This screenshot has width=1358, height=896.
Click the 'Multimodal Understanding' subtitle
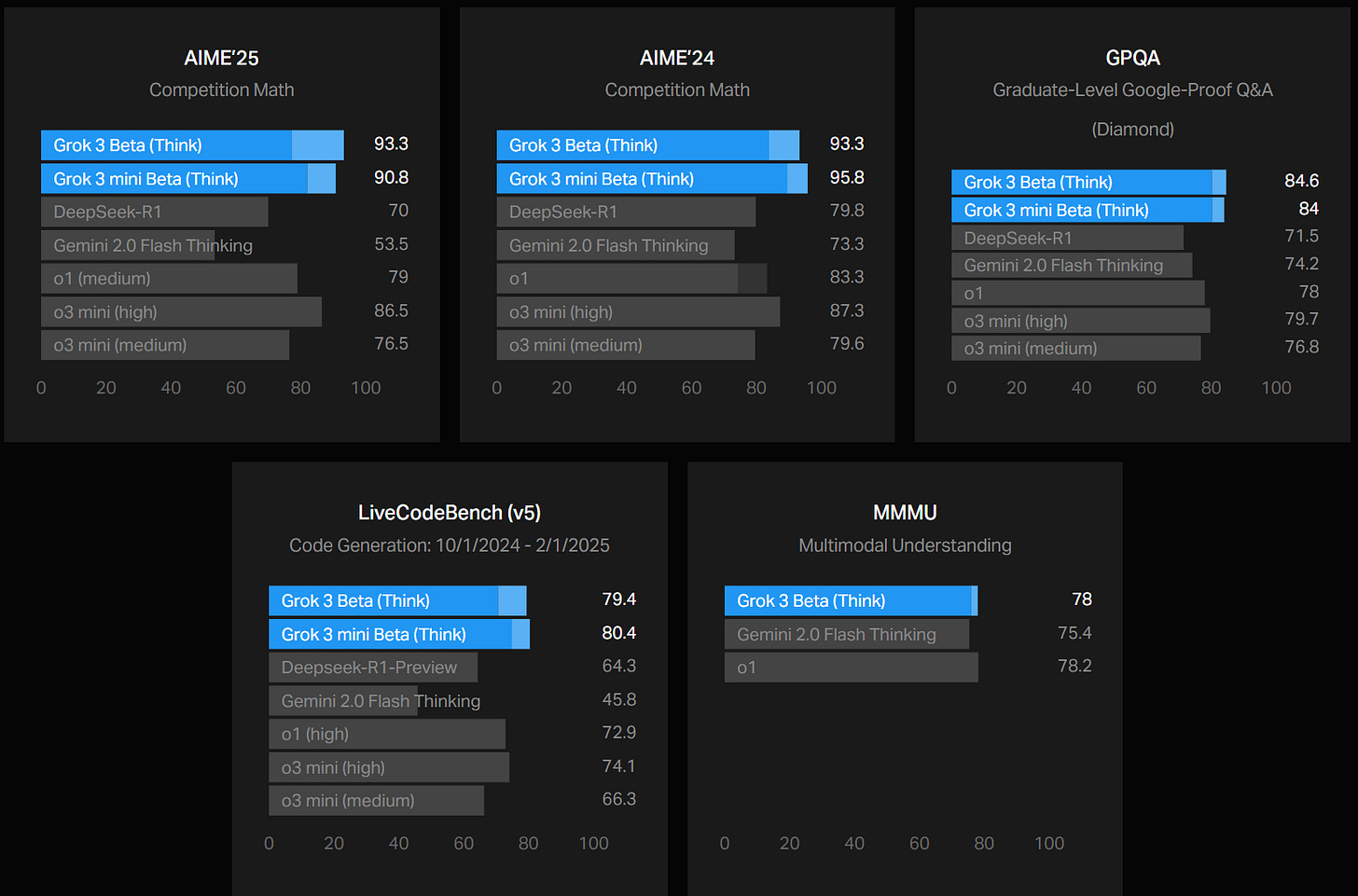905,545
